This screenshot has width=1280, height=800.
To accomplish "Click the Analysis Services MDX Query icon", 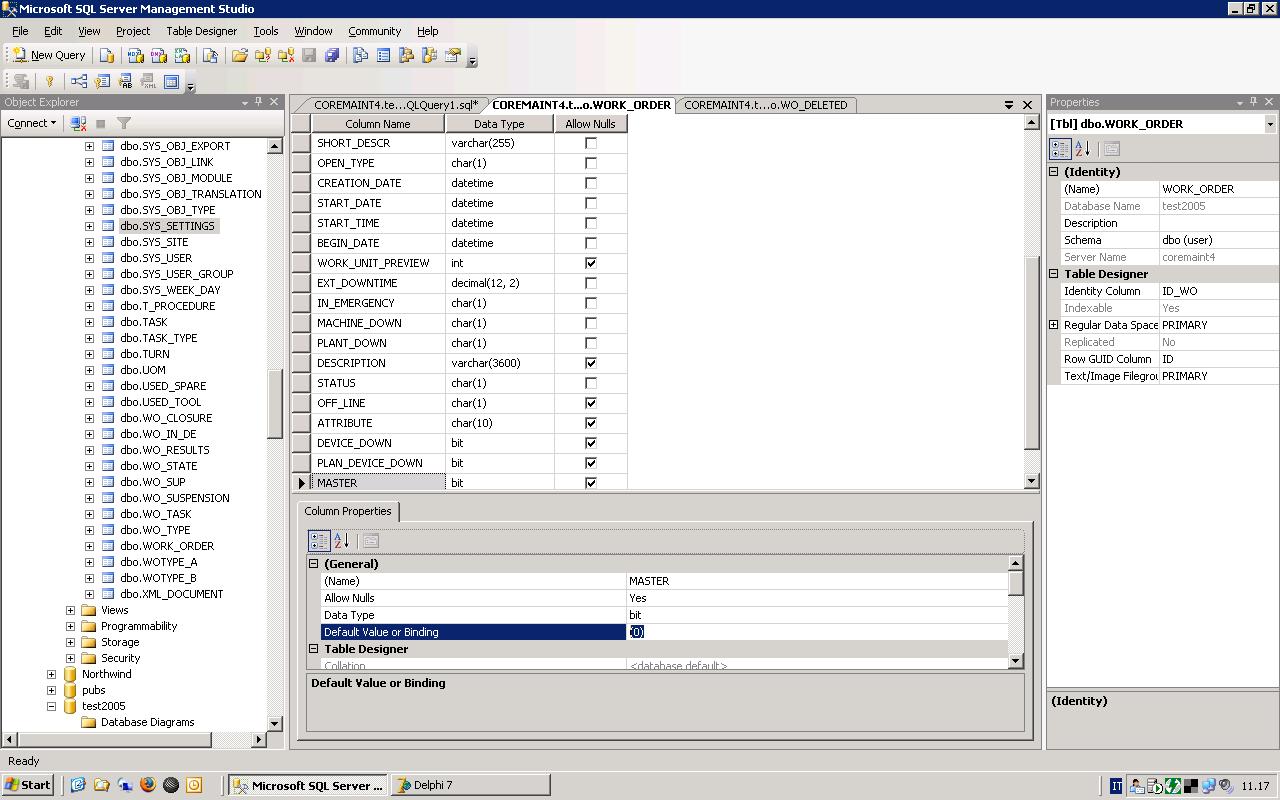I will click(x=135, y=55).
